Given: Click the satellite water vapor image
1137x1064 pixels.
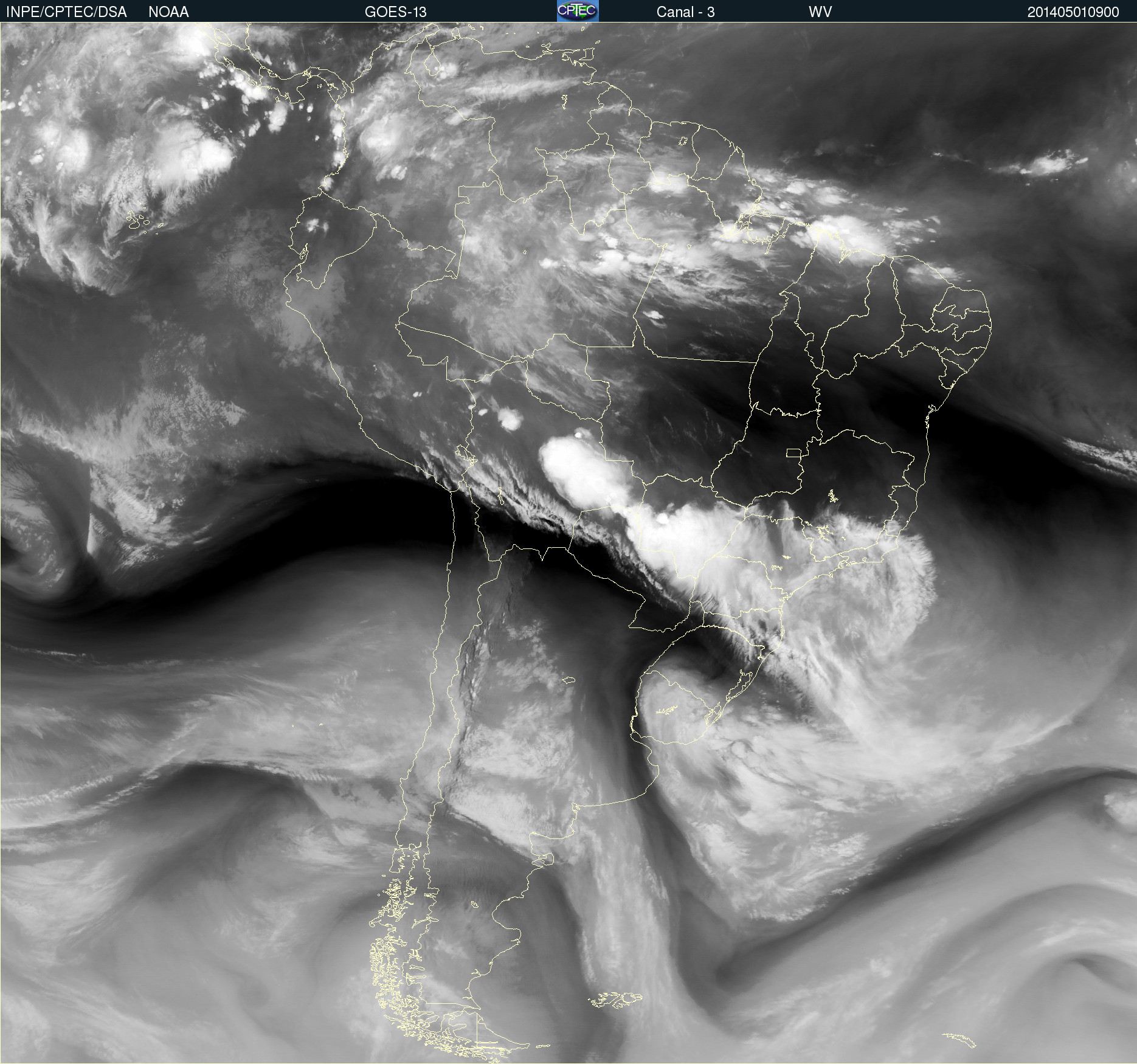Looking at the screenshot, I should pyautogui.click(x=568, y=543).
